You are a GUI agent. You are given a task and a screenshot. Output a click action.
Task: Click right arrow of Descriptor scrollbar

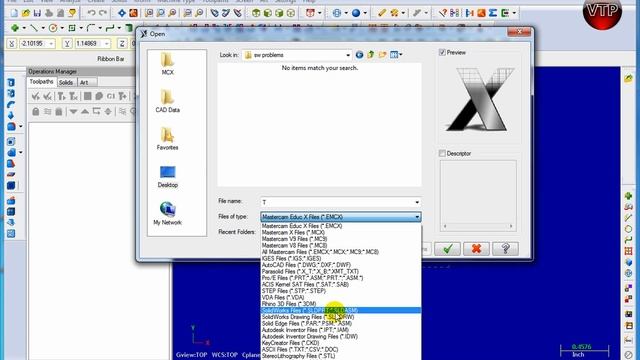click(x=511, y=226)
